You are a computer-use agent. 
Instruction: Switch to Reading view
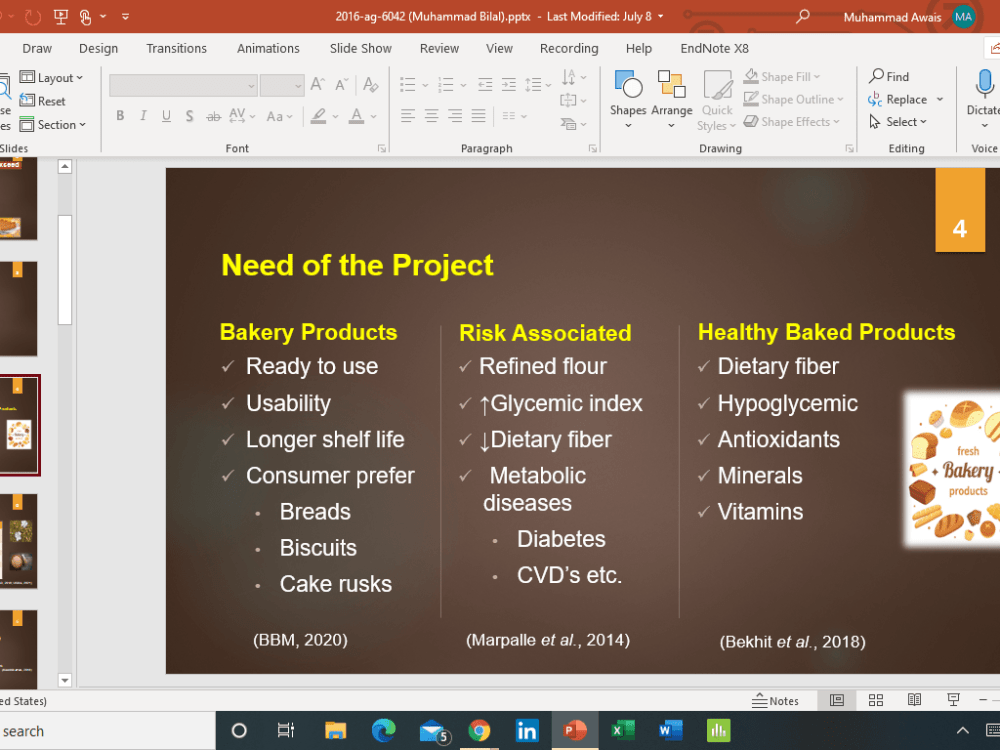[915, 700]
